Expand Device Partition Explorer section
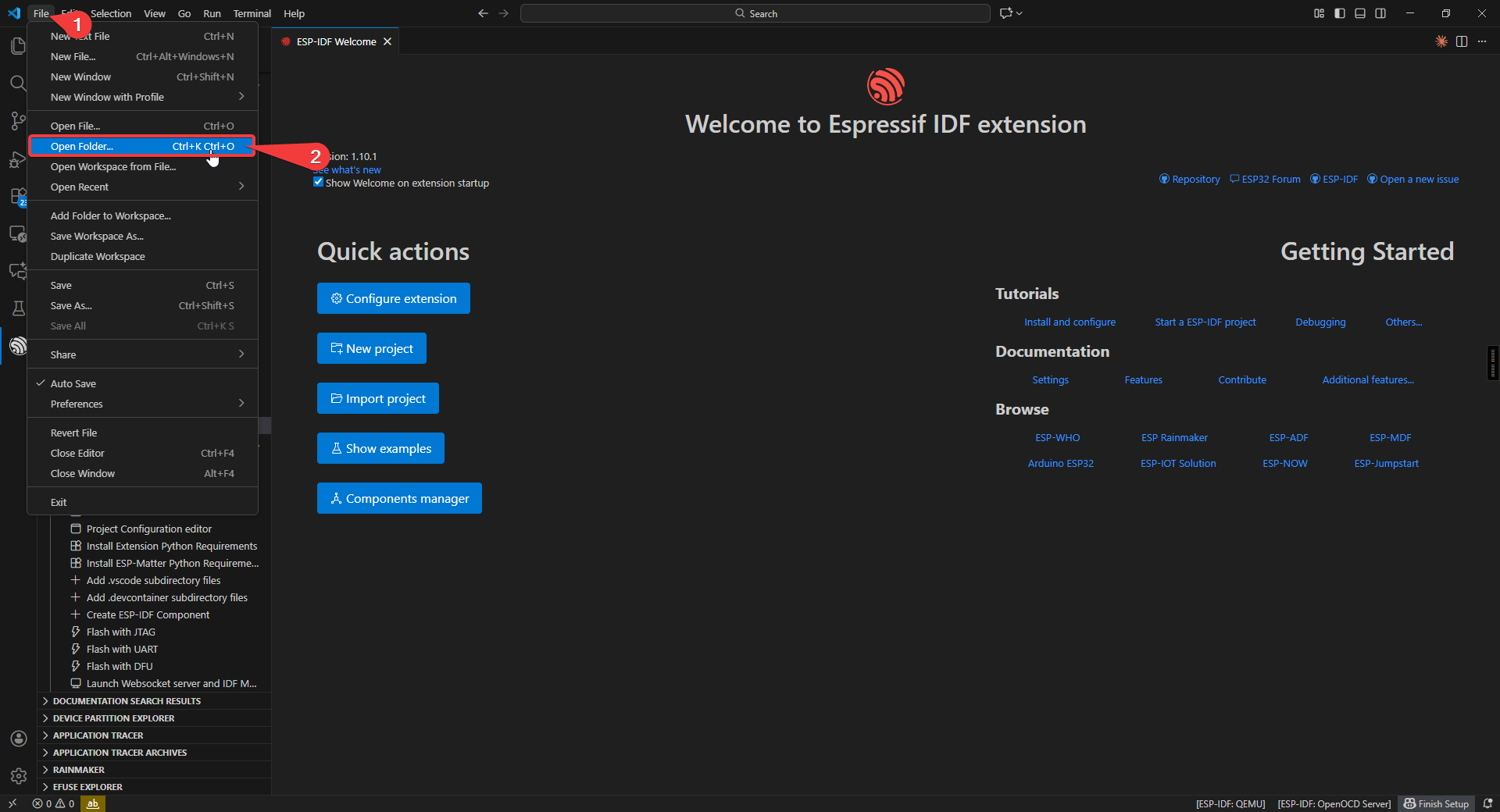 tap(155, 718)
